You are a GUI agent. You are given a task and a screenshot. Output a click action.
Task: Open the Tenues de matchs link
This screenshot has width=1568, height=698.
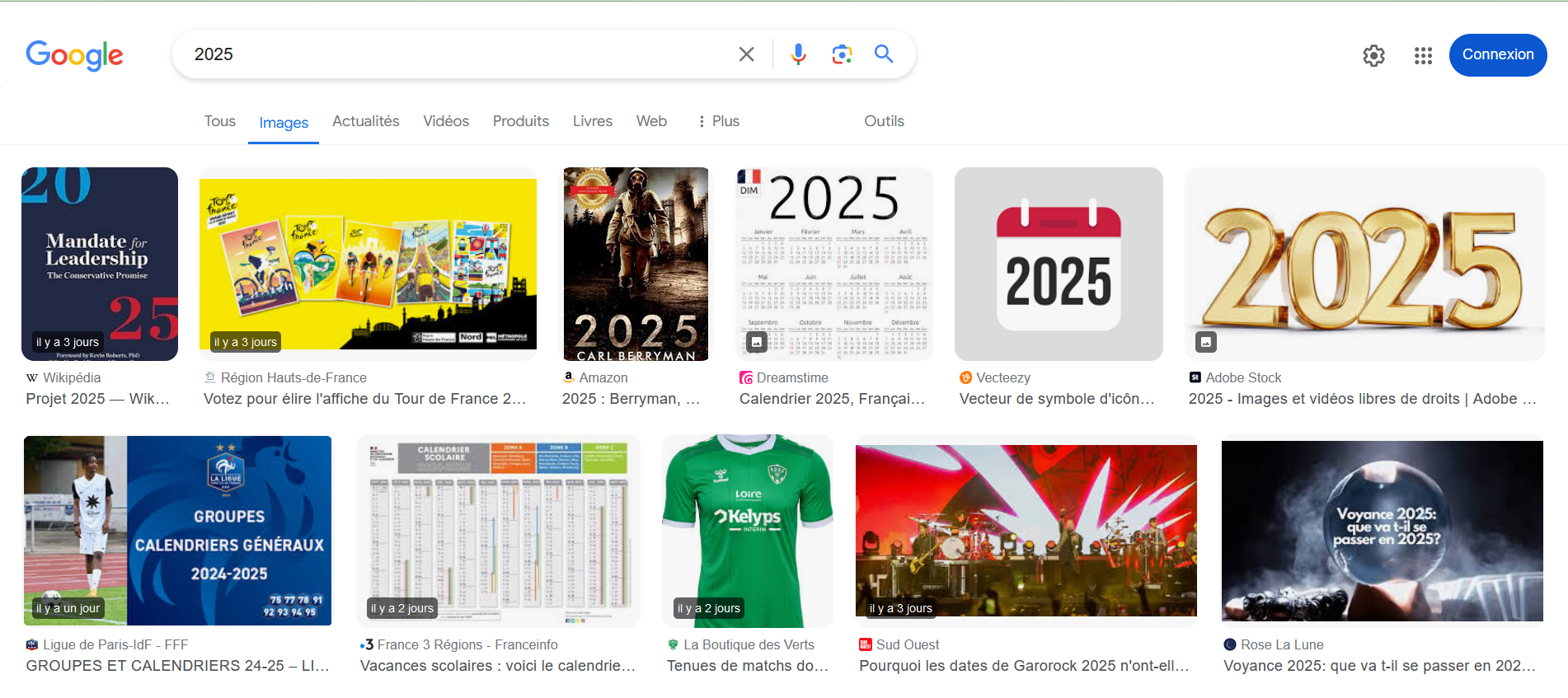(748, 666)
